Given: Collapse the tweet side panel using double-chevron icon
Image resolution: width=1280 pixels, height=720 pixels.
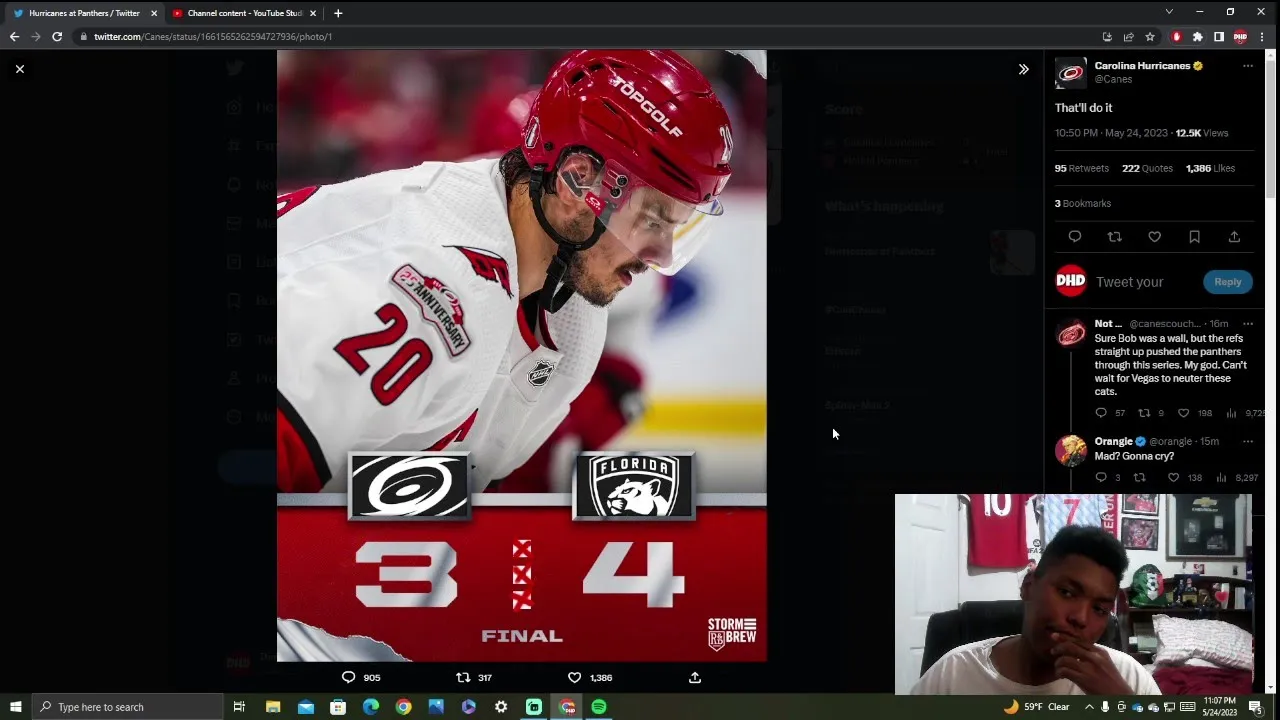Looking at the screenshot, I should click(x=1023, y=69).
